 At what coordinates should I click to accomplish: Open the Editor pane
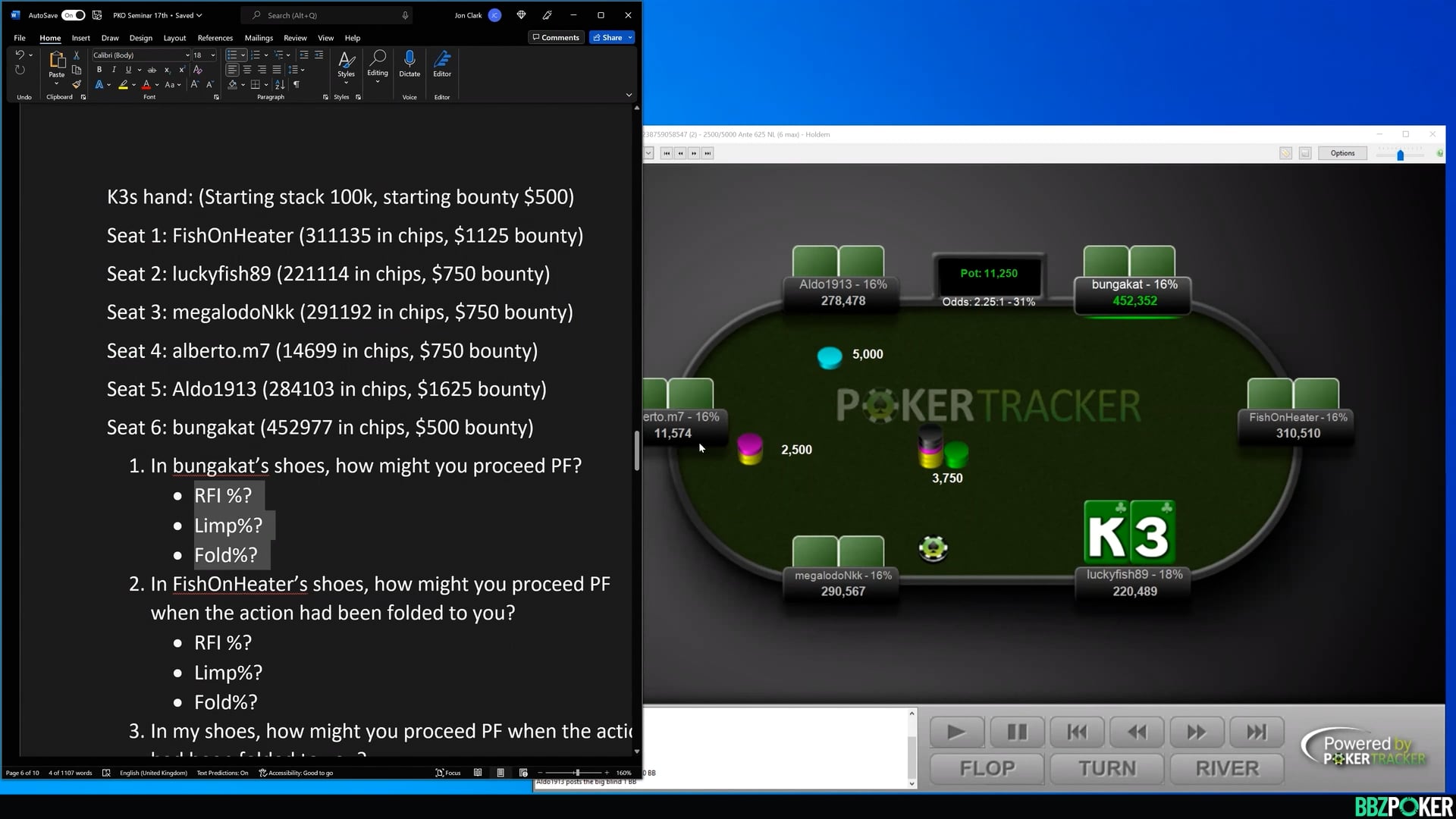coord(442,68)
